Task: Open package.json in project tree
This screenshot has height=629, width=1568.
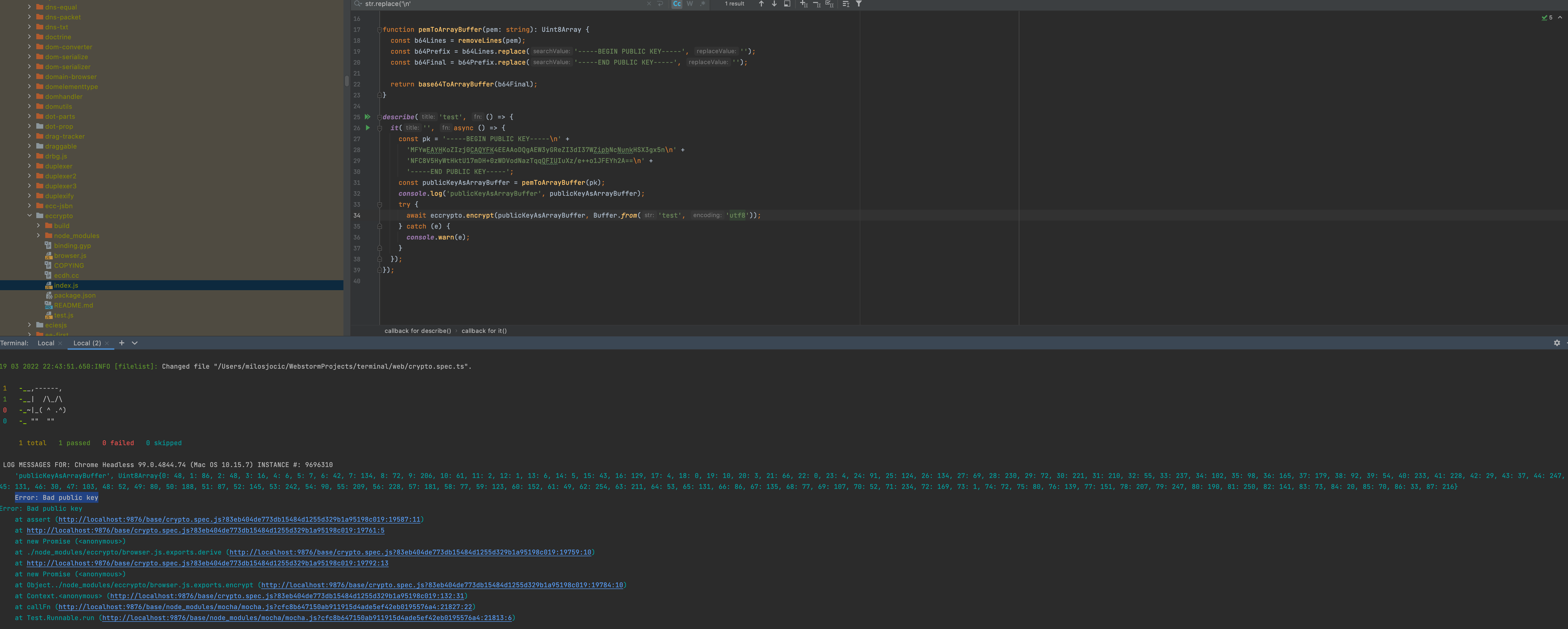Action: tap(74, 295)
